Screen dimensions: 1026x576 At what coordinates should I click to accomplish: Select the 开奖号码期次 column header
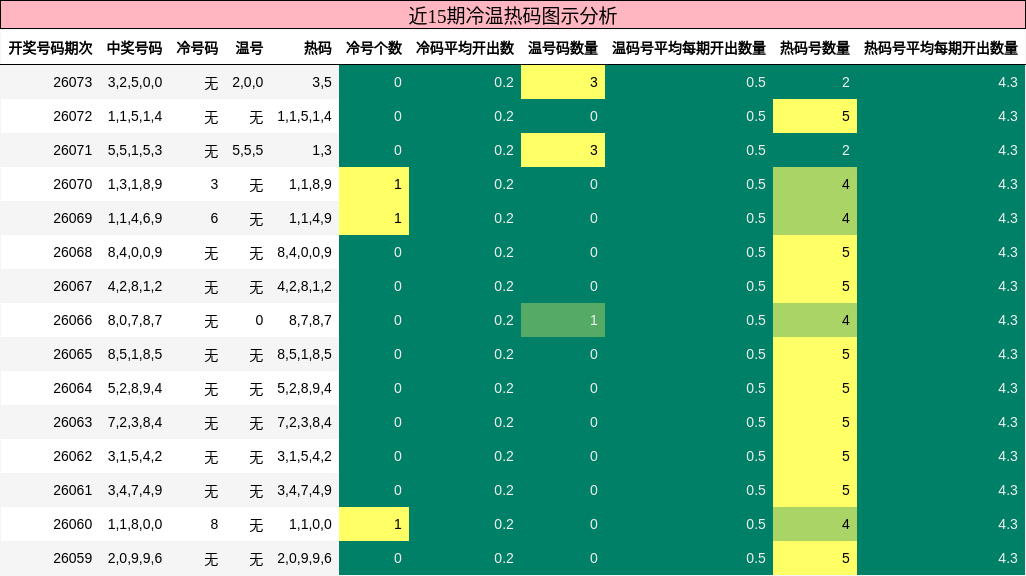point(48,45)
